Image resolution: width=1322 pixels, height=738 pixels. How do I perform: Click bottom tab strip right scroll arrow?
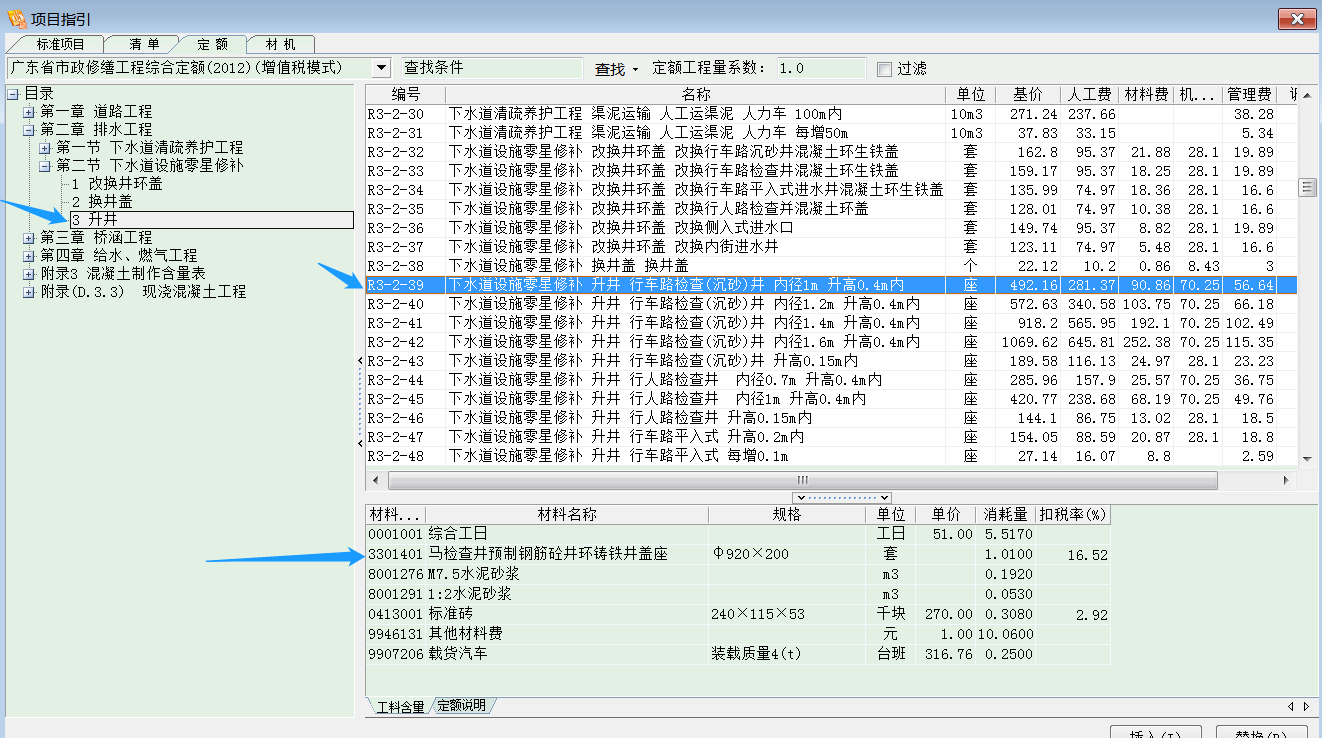pyautogui.click(x=1307, y=707)
